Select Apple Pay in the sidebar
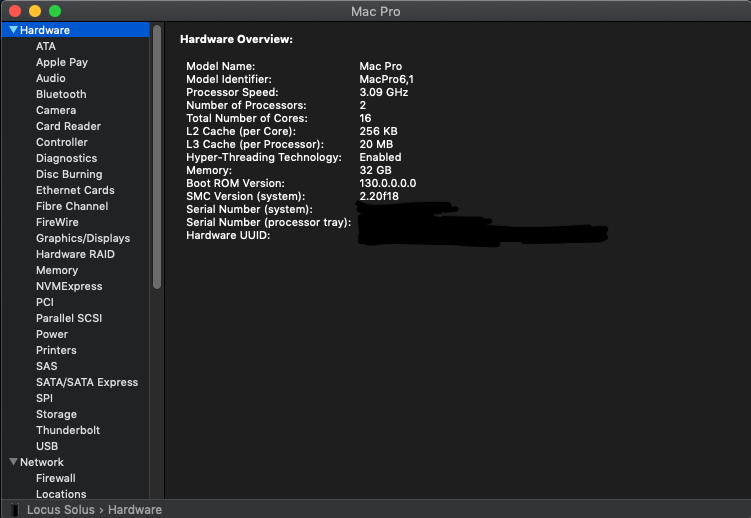The width and height of the screenshot is (751, 518). point(62,62)
